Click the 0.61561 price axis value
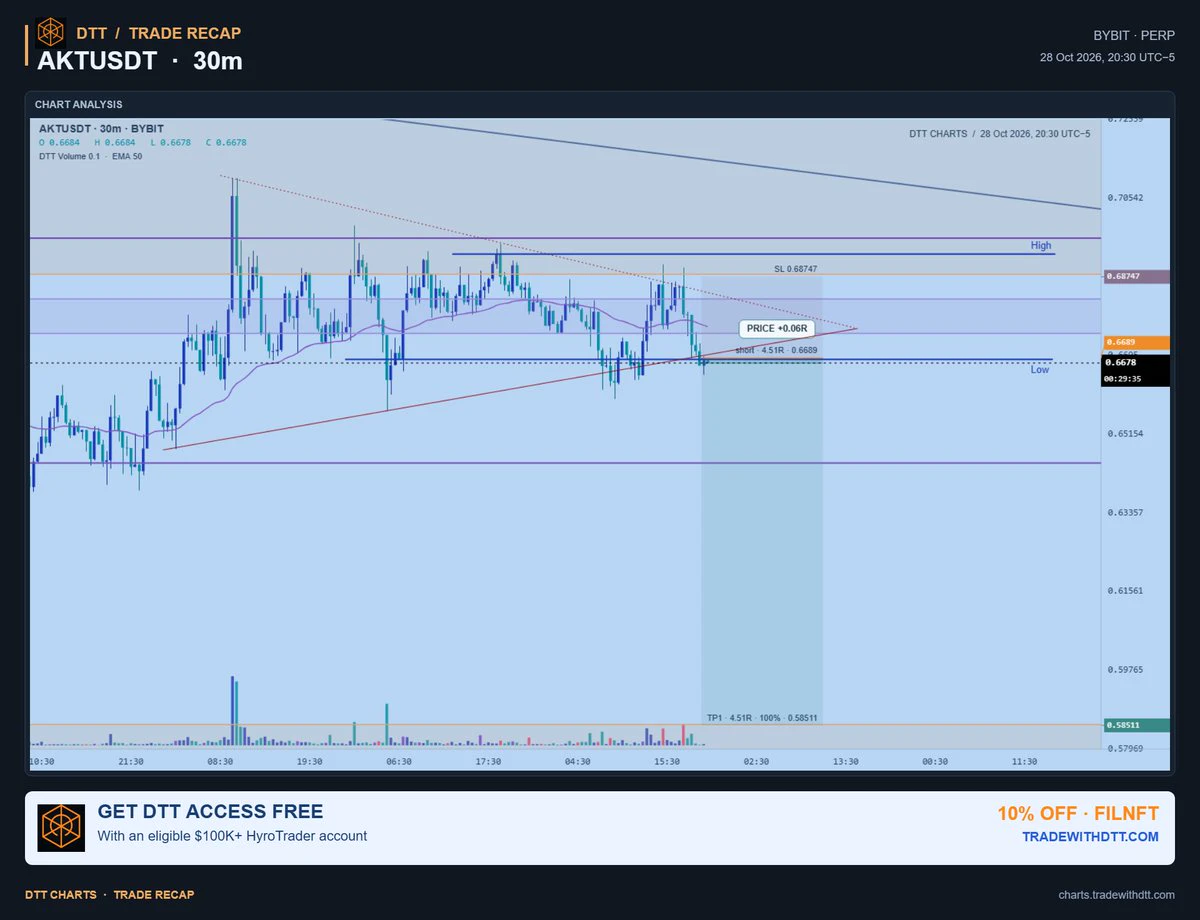 (1125, 591)
